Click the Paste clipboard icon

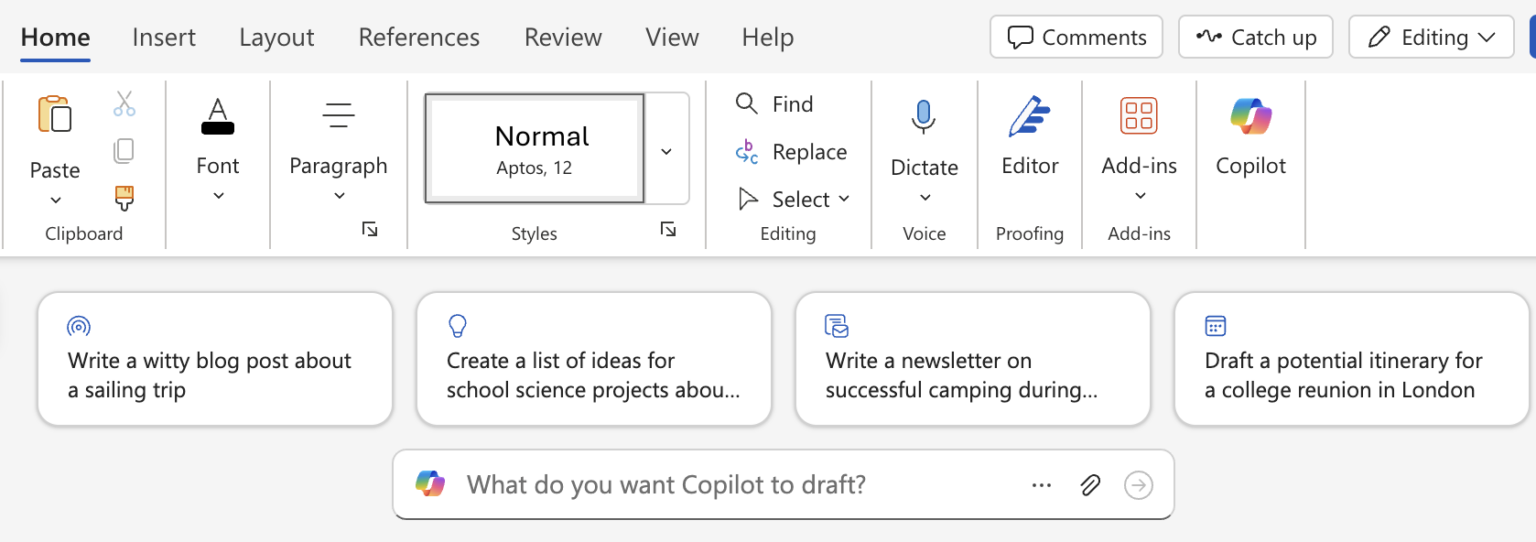click(54, 115)
